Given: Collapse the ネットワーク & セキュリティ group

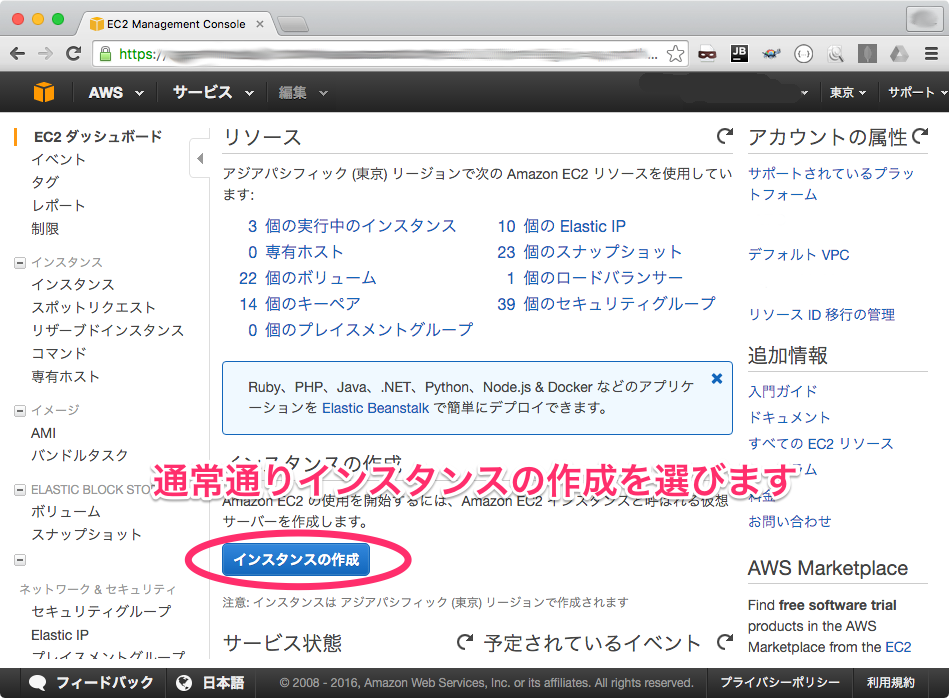Looking at the screenshot, I should click(x=20, y=560).
